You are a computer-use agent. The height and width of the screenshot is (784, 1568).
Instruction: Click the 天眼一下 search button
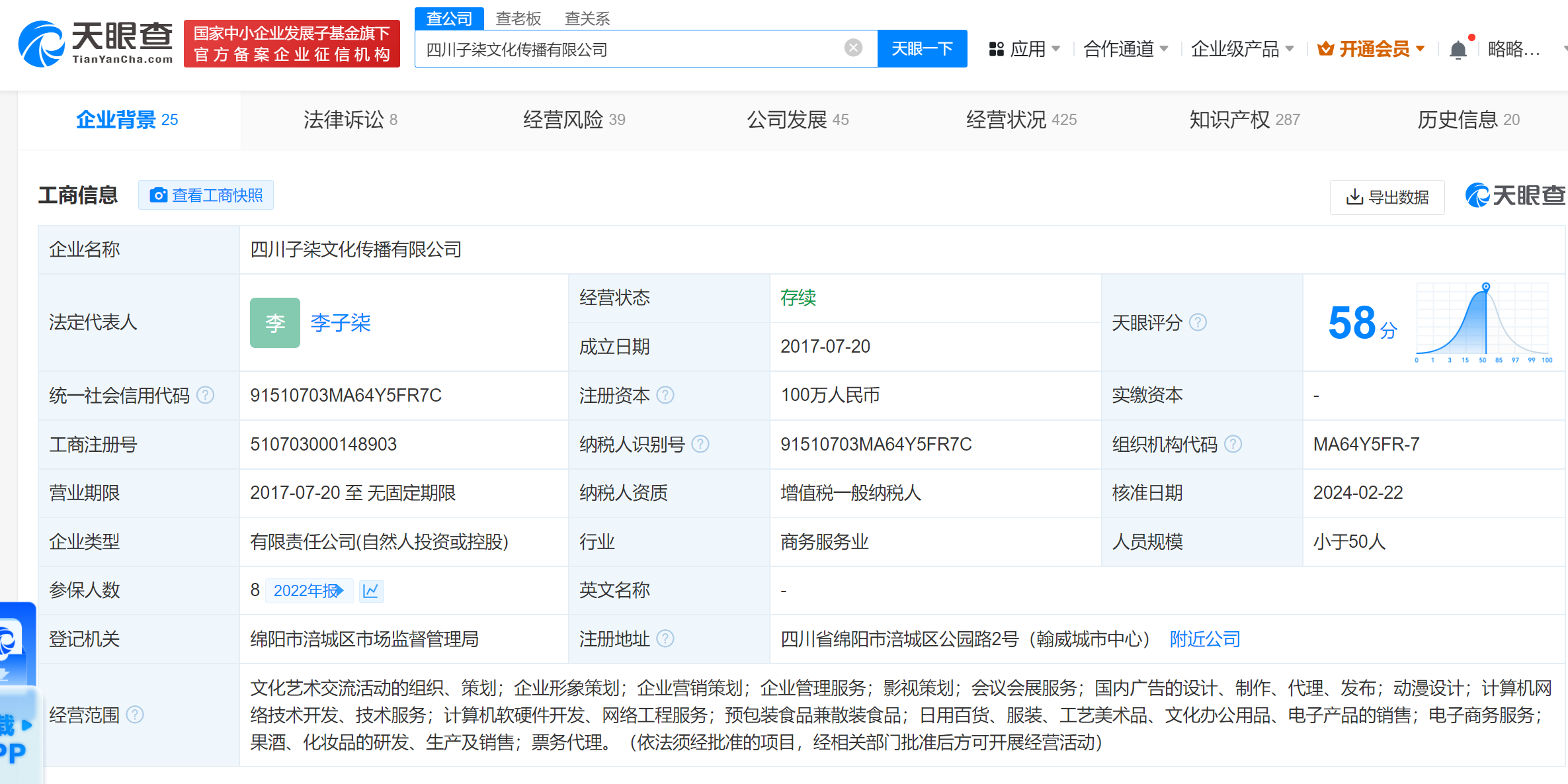pos(921,49)
